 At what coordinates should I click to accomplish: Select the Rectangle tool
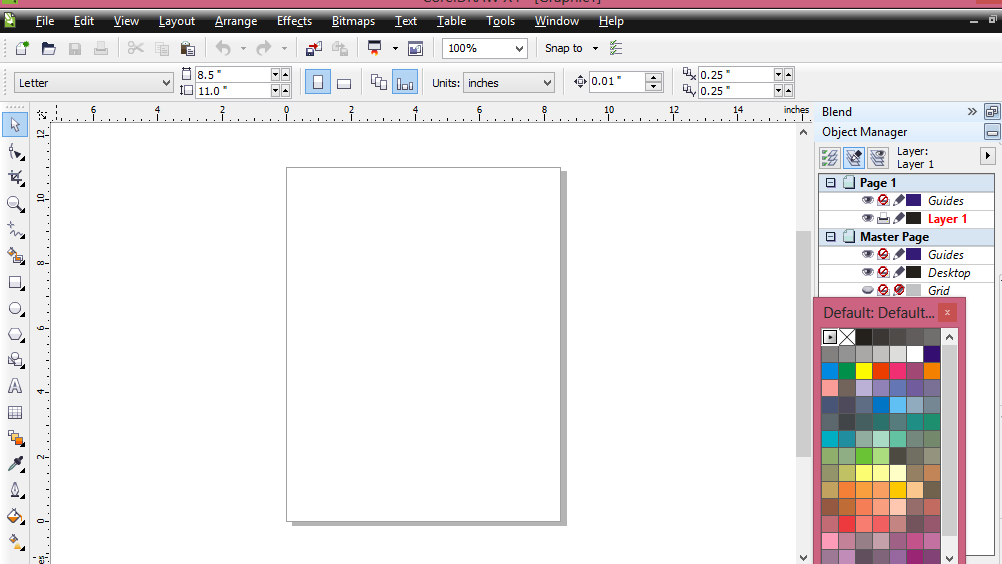pyautogui.click(x=15, y=282)
